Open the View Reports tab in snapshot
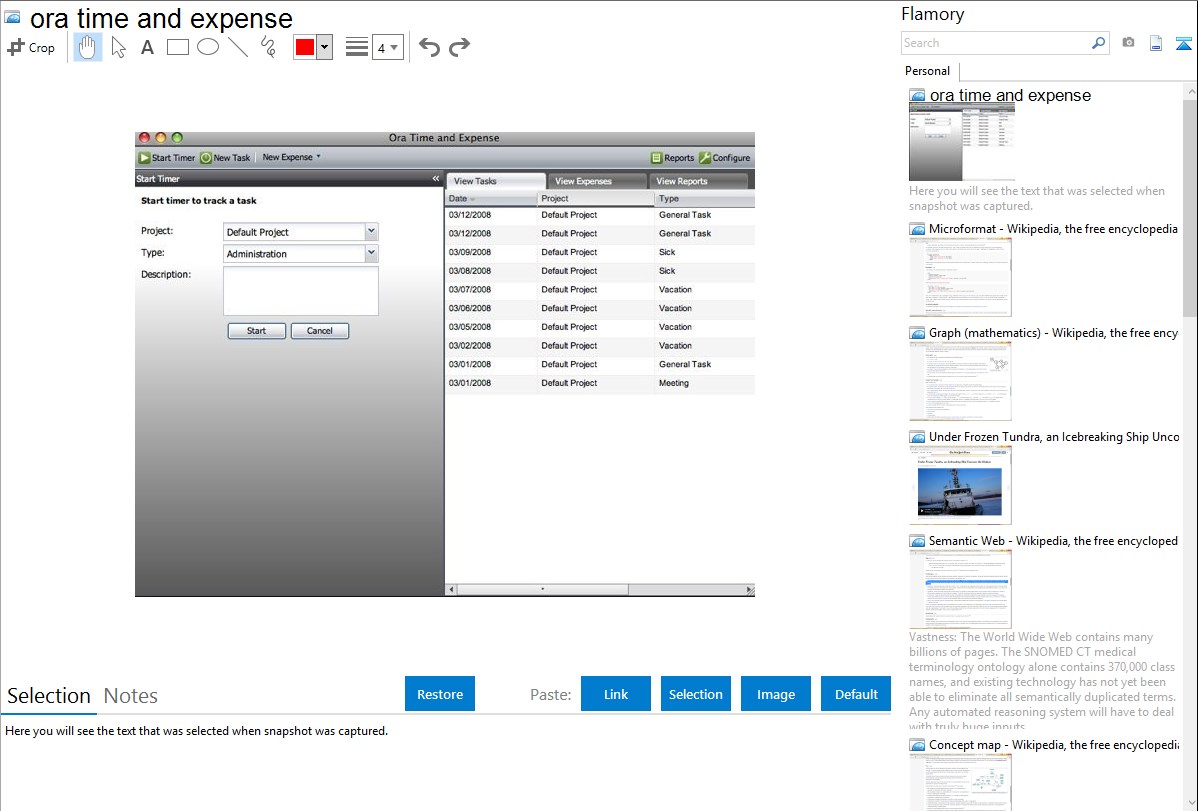Image resolution: width=1198 pixels, height=811 pixels. (698, 181)
